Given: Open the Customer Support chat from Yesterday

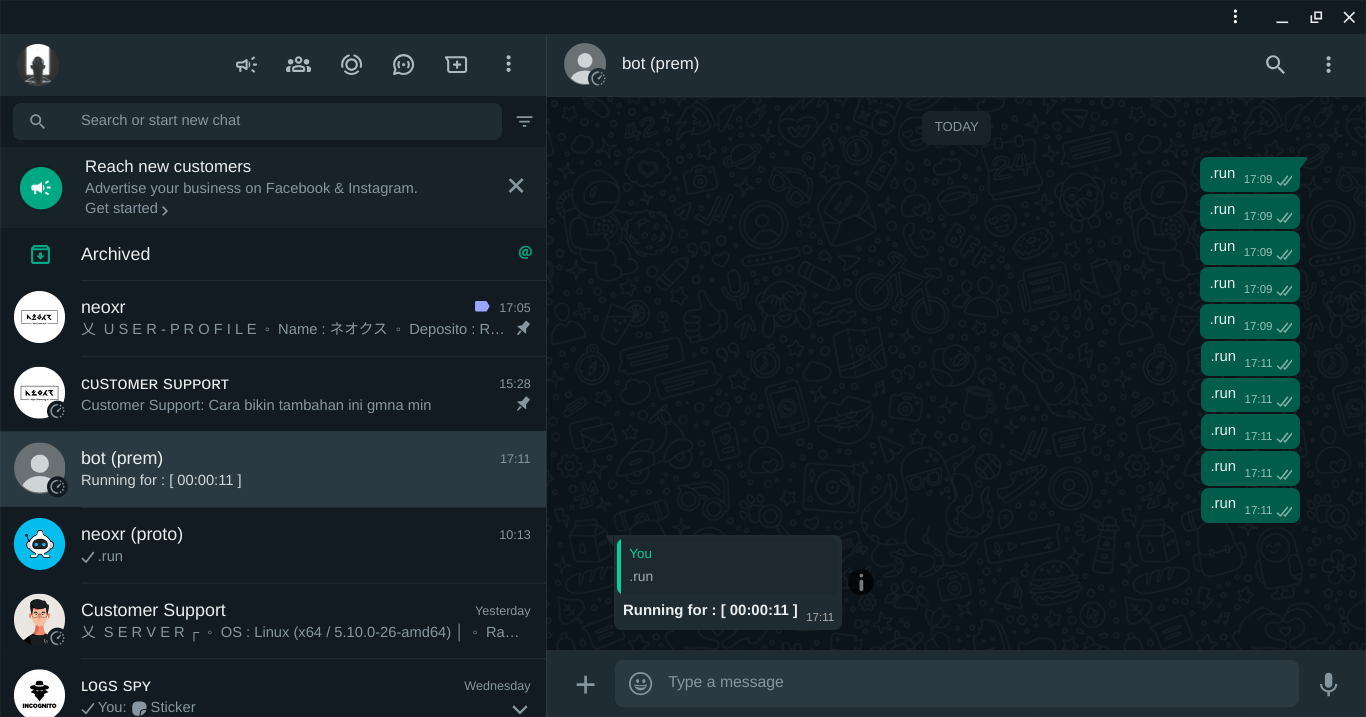Looking at the screenshot, I should point(273,621).
